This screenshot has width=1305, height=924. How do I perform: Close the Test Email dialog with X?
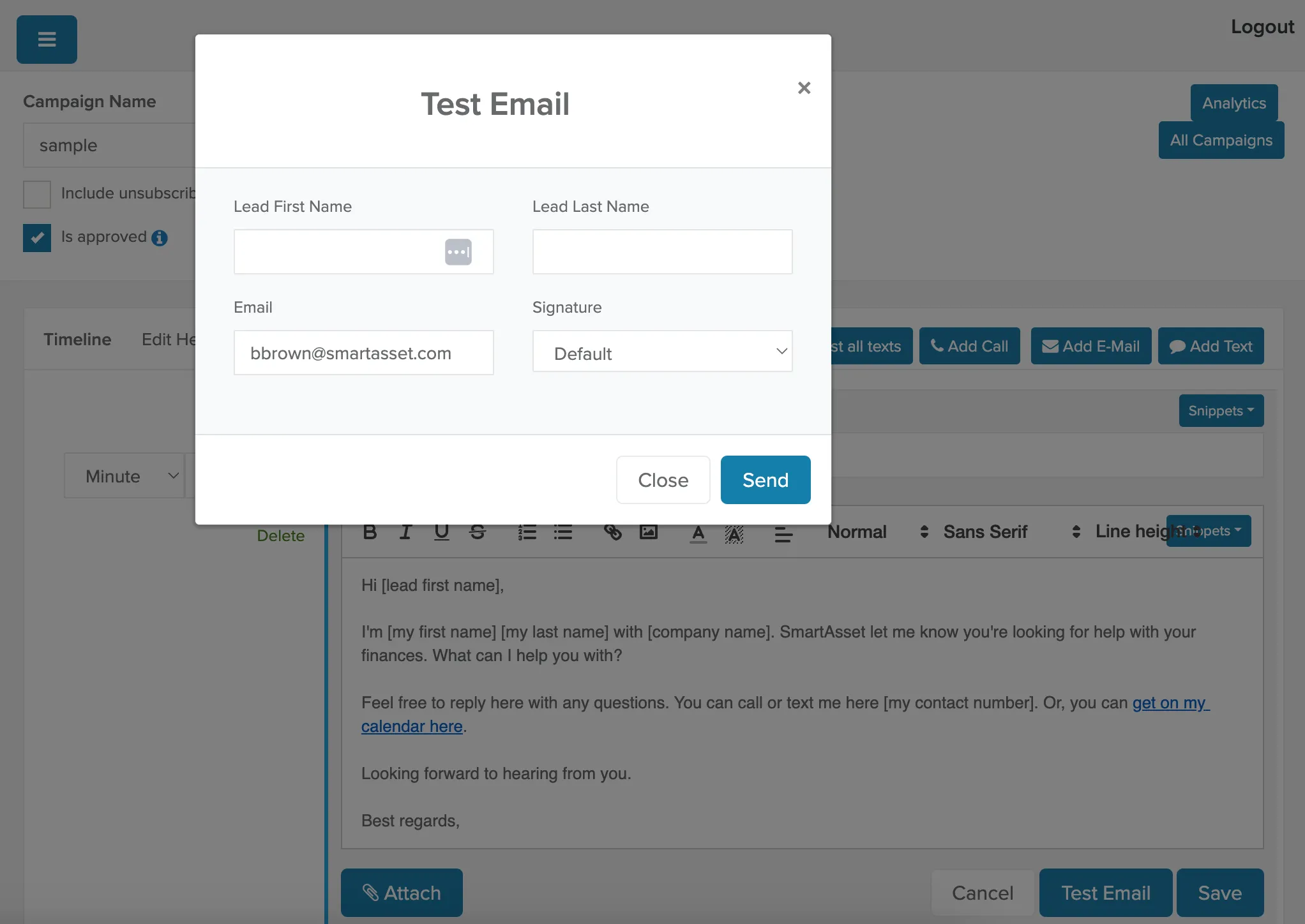pyautogui.click(x=804, y=88)
